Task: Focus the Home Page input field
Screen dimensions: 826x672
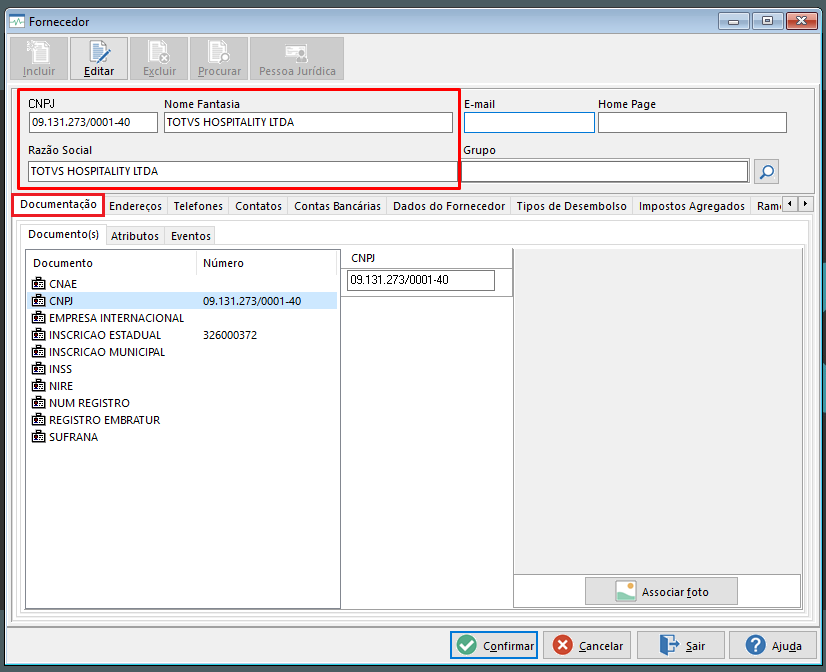Action: point(692,123)
